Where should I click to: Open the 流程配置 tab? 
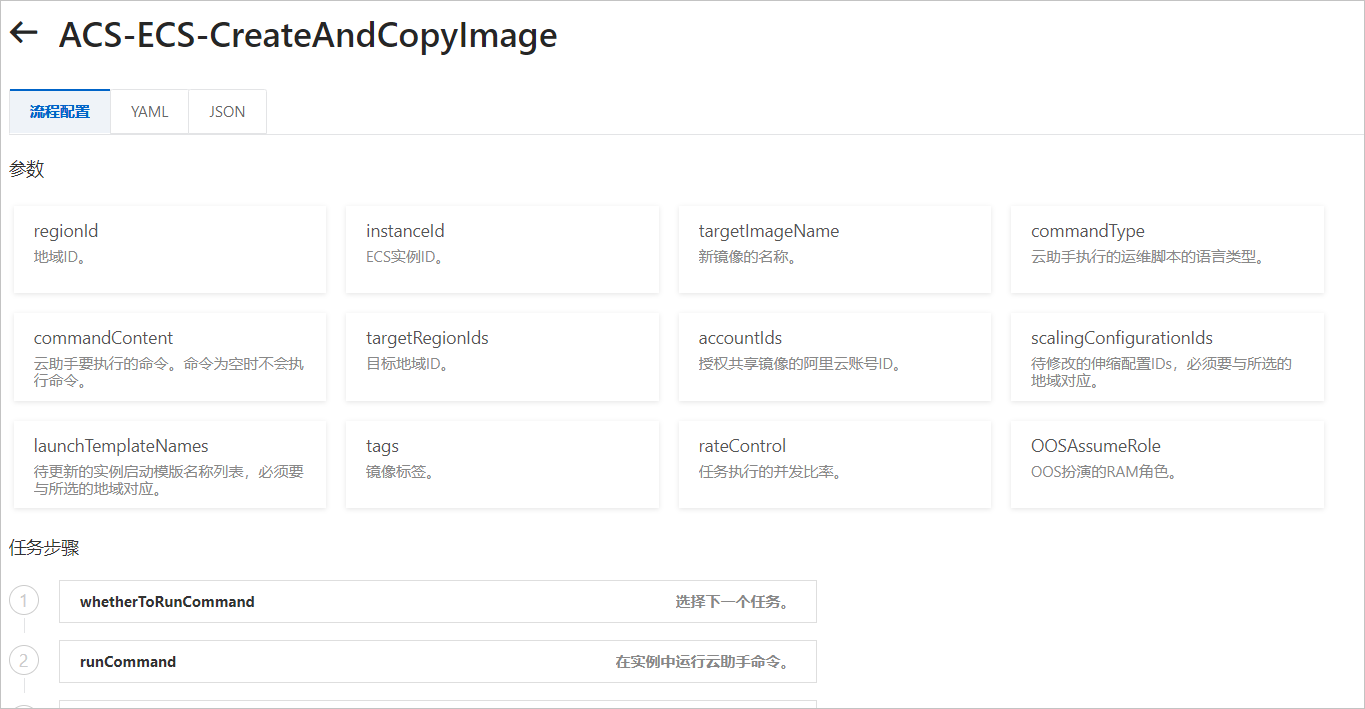60,112
